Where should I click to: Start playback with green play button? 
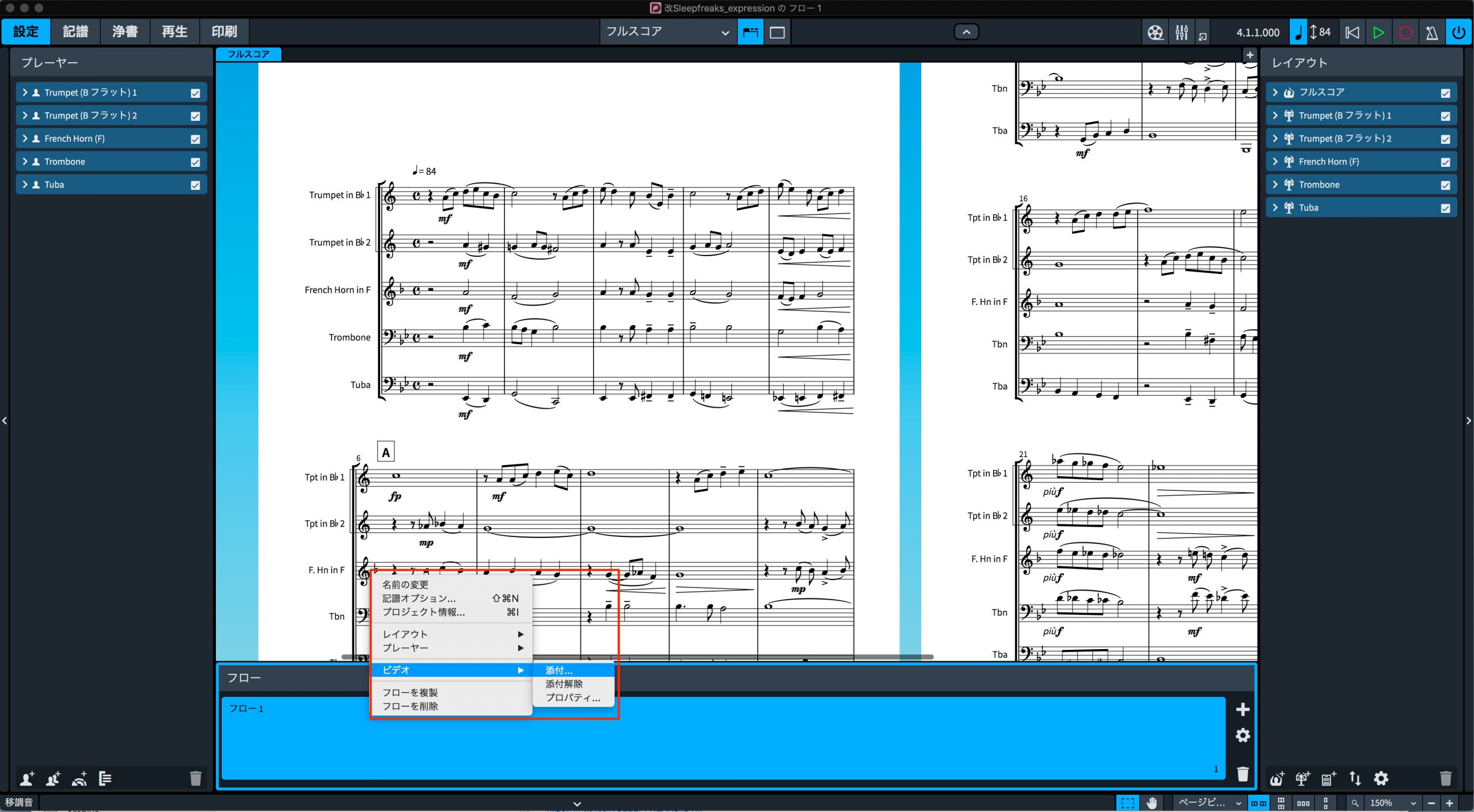tap(1378, 32)
